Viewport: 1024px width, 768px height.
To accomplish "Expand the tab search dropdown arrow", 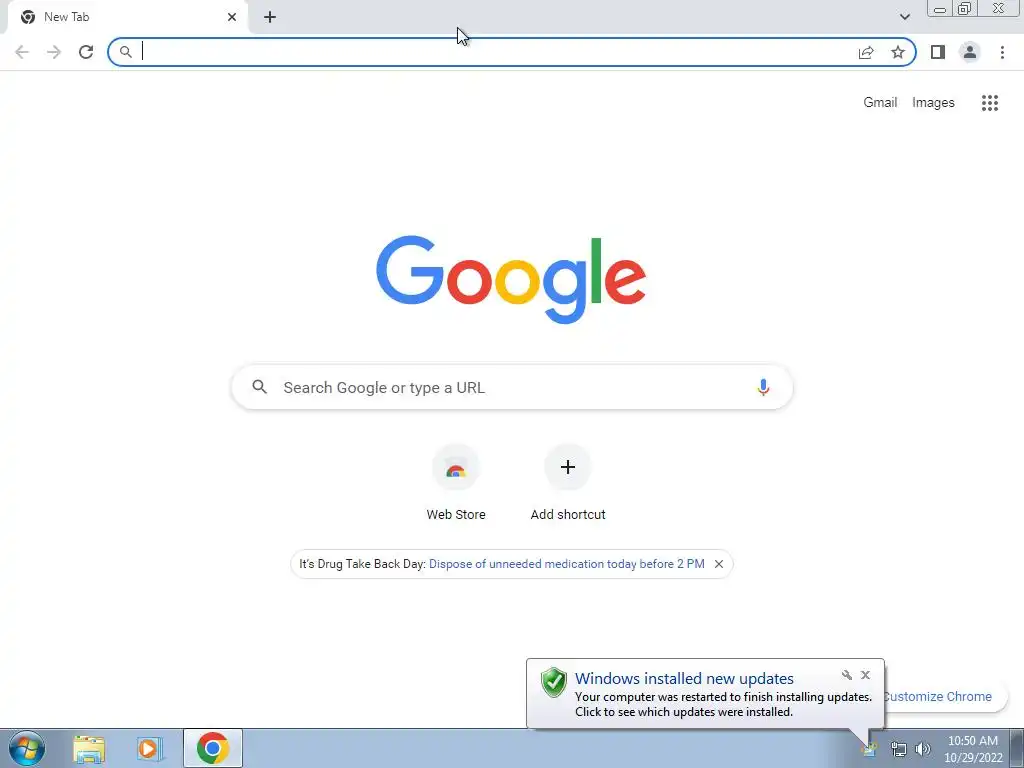I will pos(904,17).
